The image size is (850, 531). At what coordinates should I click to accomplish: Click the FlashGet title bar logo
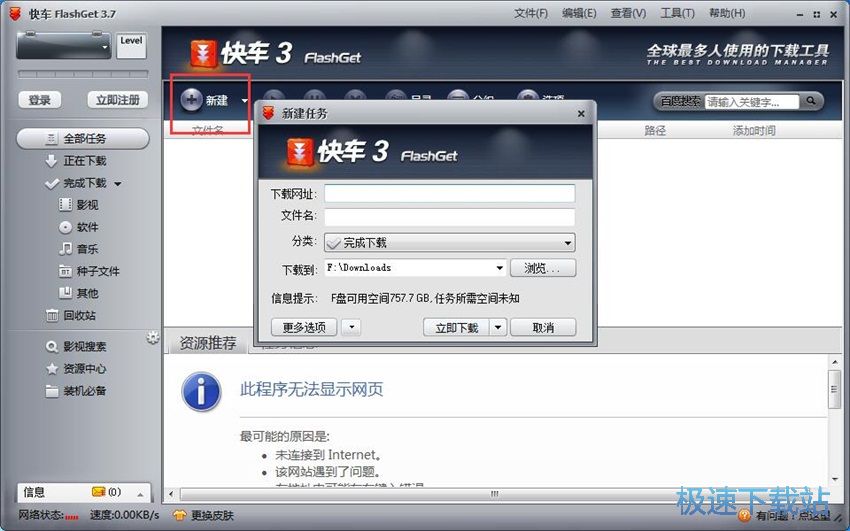pyautogui.click(x=16, y=14)
